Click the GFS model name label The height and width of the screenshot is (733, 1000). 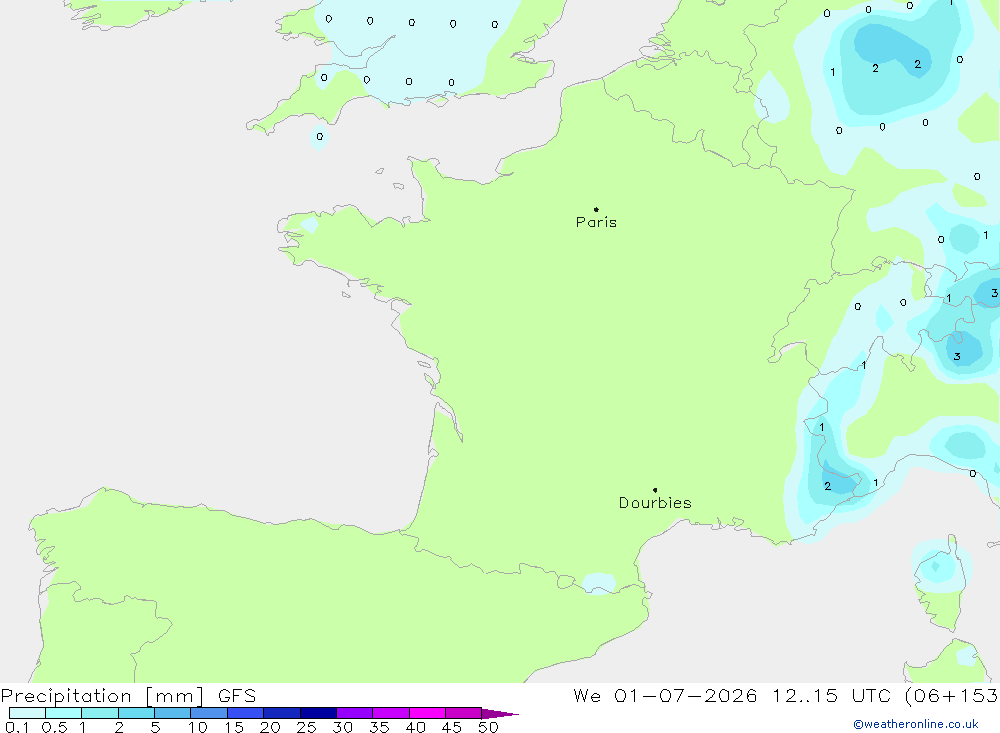point(237,695)
